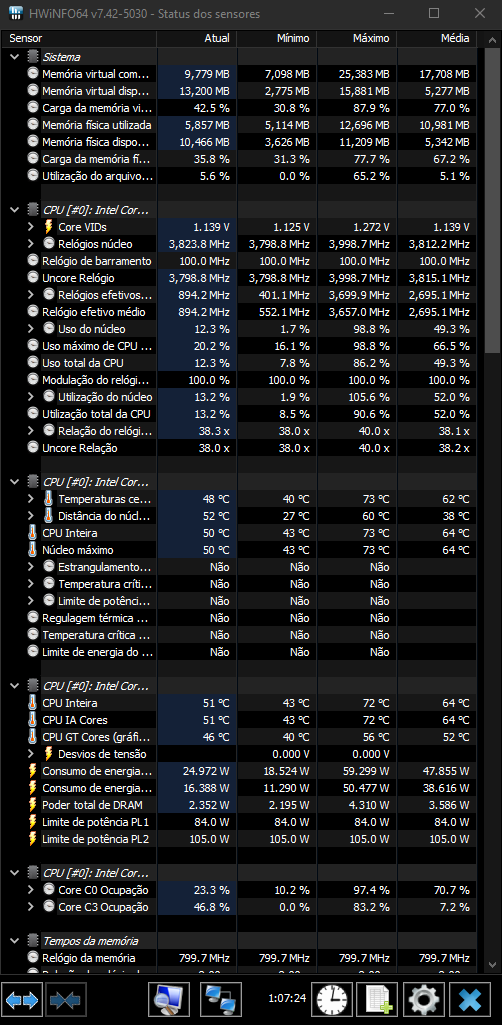
Task: Expand the Core VIDs entry
Action: coord(31,227)
